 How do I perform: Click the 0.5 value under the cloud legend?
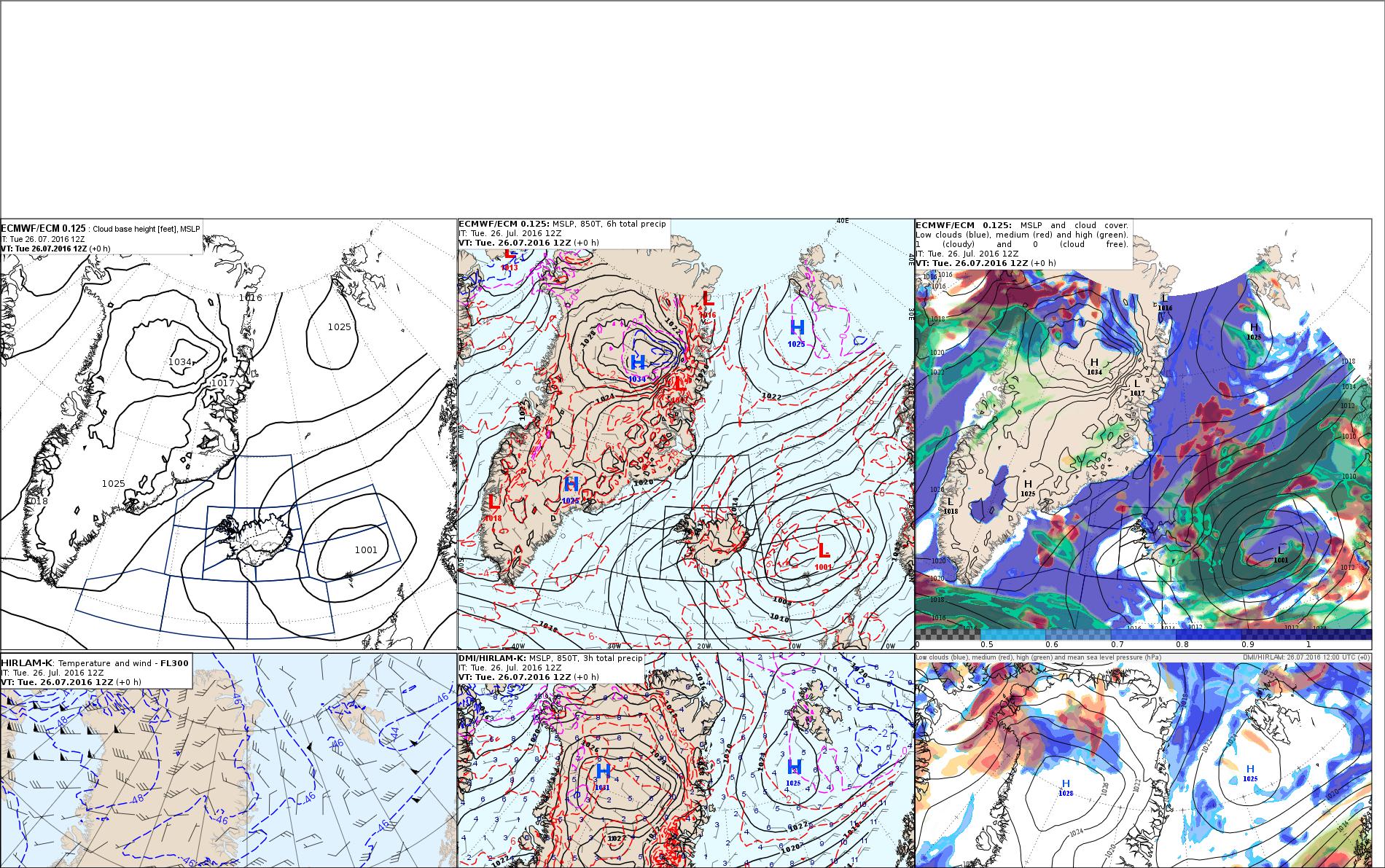click(x=987, y=644)
